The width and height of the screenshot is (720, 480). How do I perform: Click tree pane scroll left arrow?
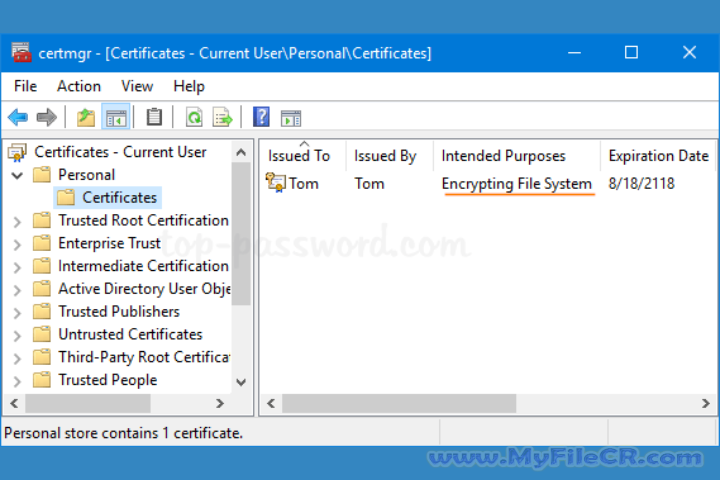tap(14, 403)
